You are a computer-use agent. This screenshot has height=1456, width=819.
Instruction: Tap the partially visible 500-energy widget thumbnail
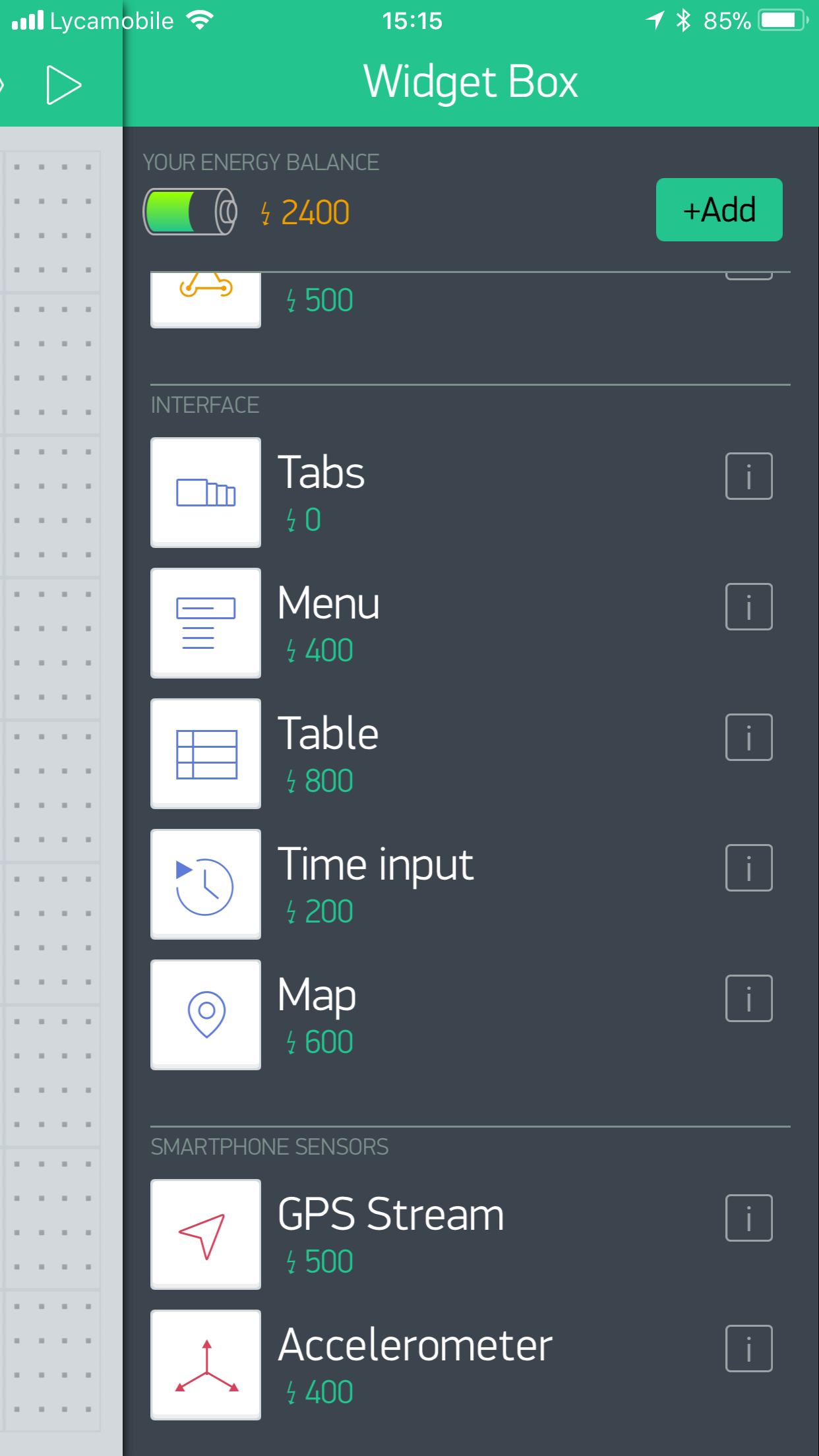click(x=206, y=300)
